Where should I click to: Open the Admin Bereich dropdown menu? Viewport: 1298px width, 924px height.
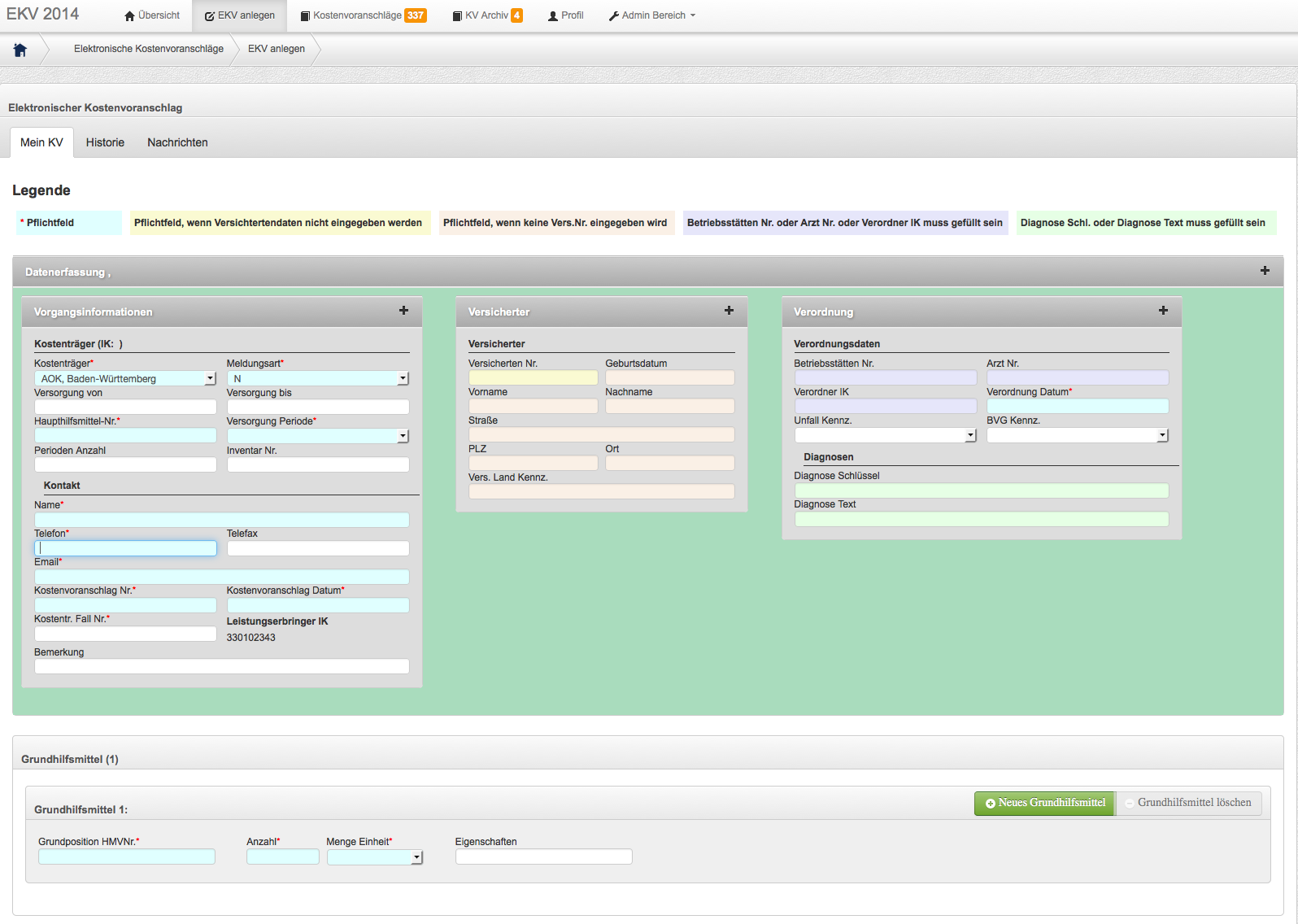(652, 15)
